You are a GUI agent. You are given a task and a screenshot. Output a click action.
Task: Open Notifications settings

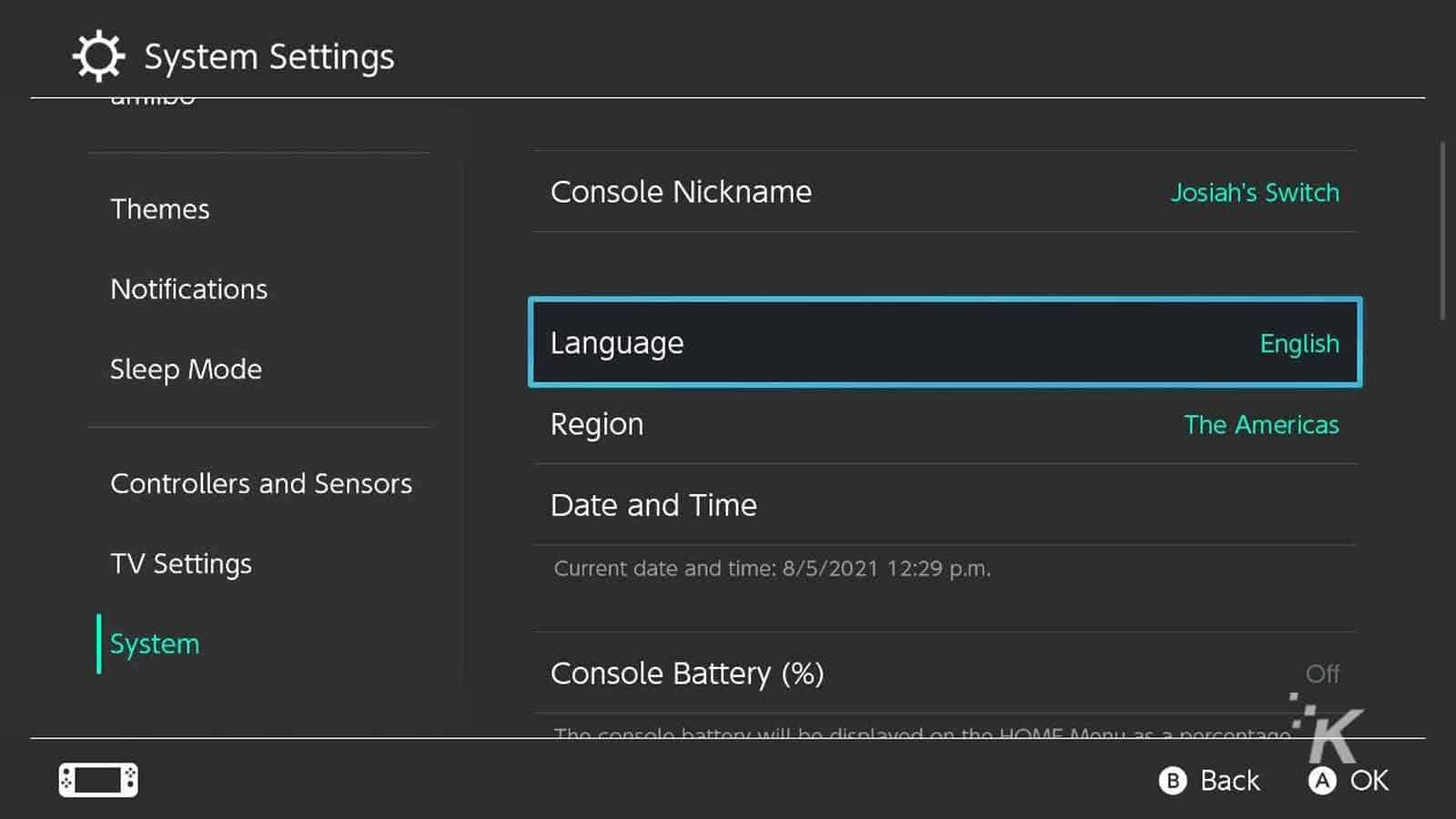click(x=188, y=288)
